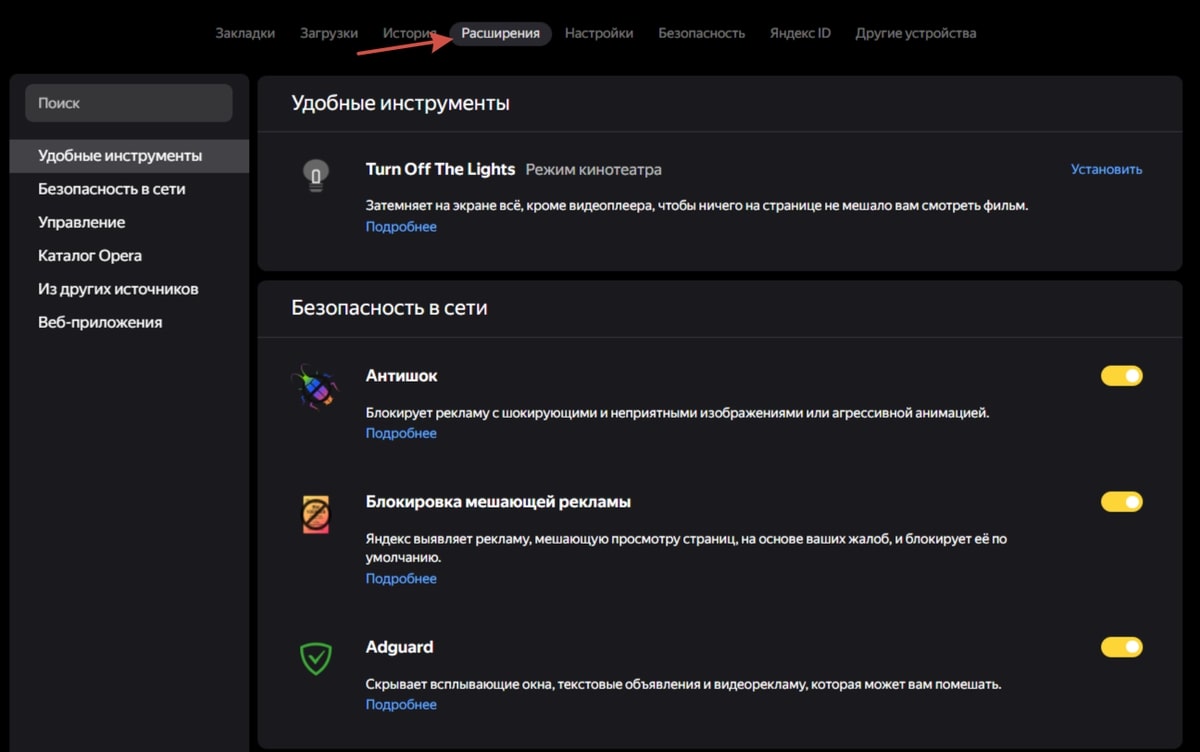The width and height of the screenshot is (1200, 752).
Task: Open the История tab
Action: pyautogui.click(x=409, y=33)
